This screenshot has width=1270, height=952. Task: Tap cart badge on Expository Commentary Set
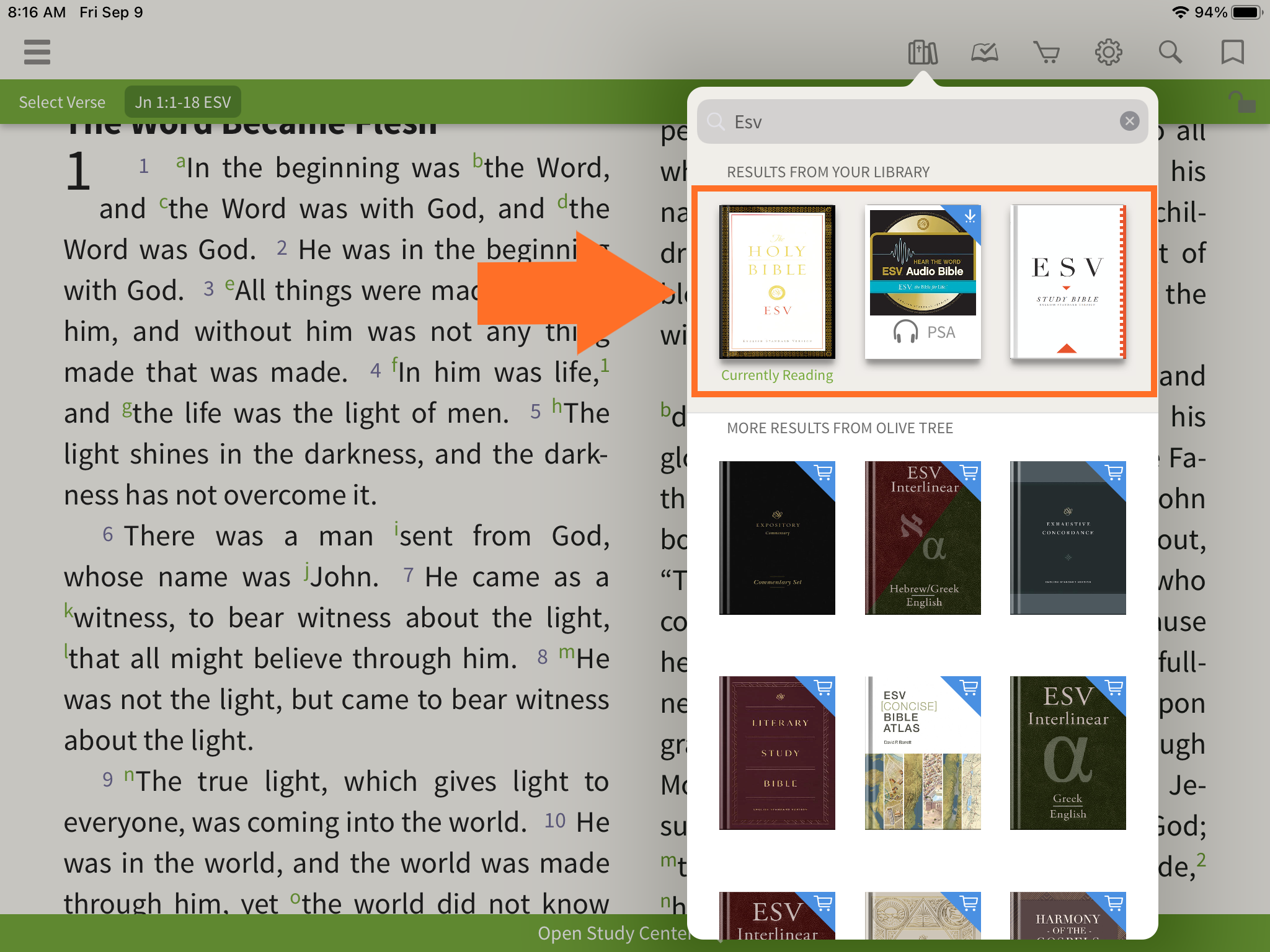824,472
